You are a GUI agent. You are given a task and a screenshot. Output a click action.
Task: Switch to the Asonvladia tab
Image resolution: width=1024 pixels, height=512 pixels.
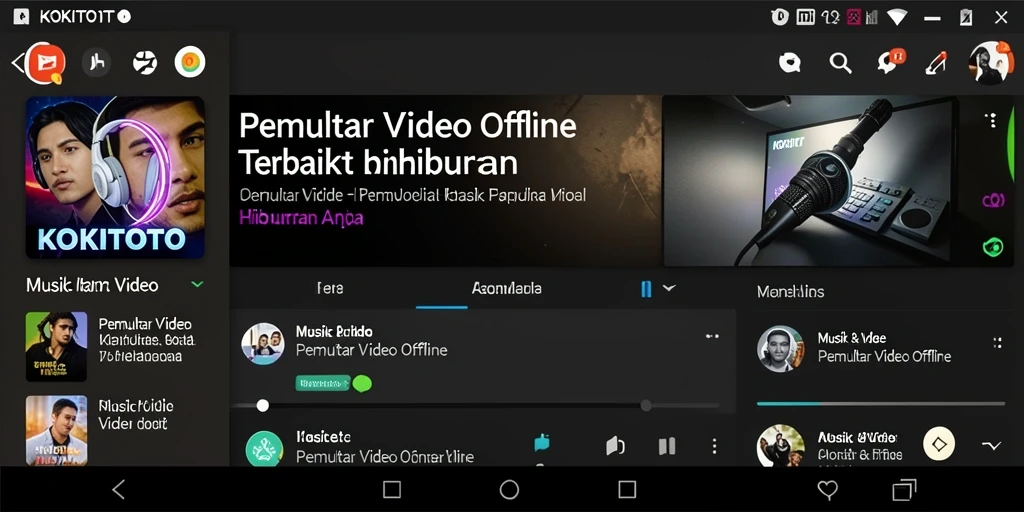point(506,288)
